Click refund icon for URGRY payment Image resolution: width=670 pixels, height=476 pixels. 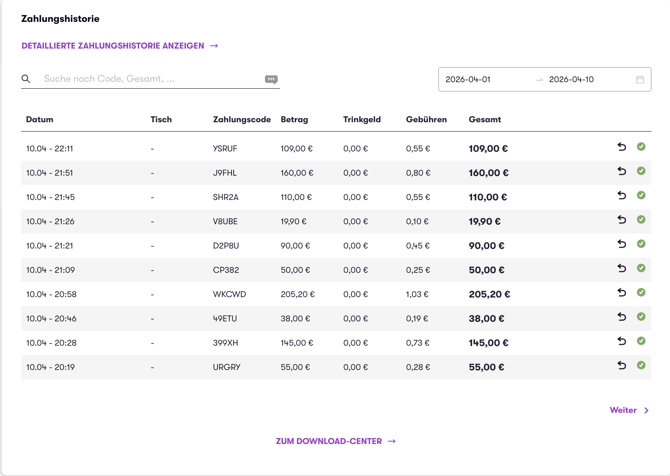[622, 366]
